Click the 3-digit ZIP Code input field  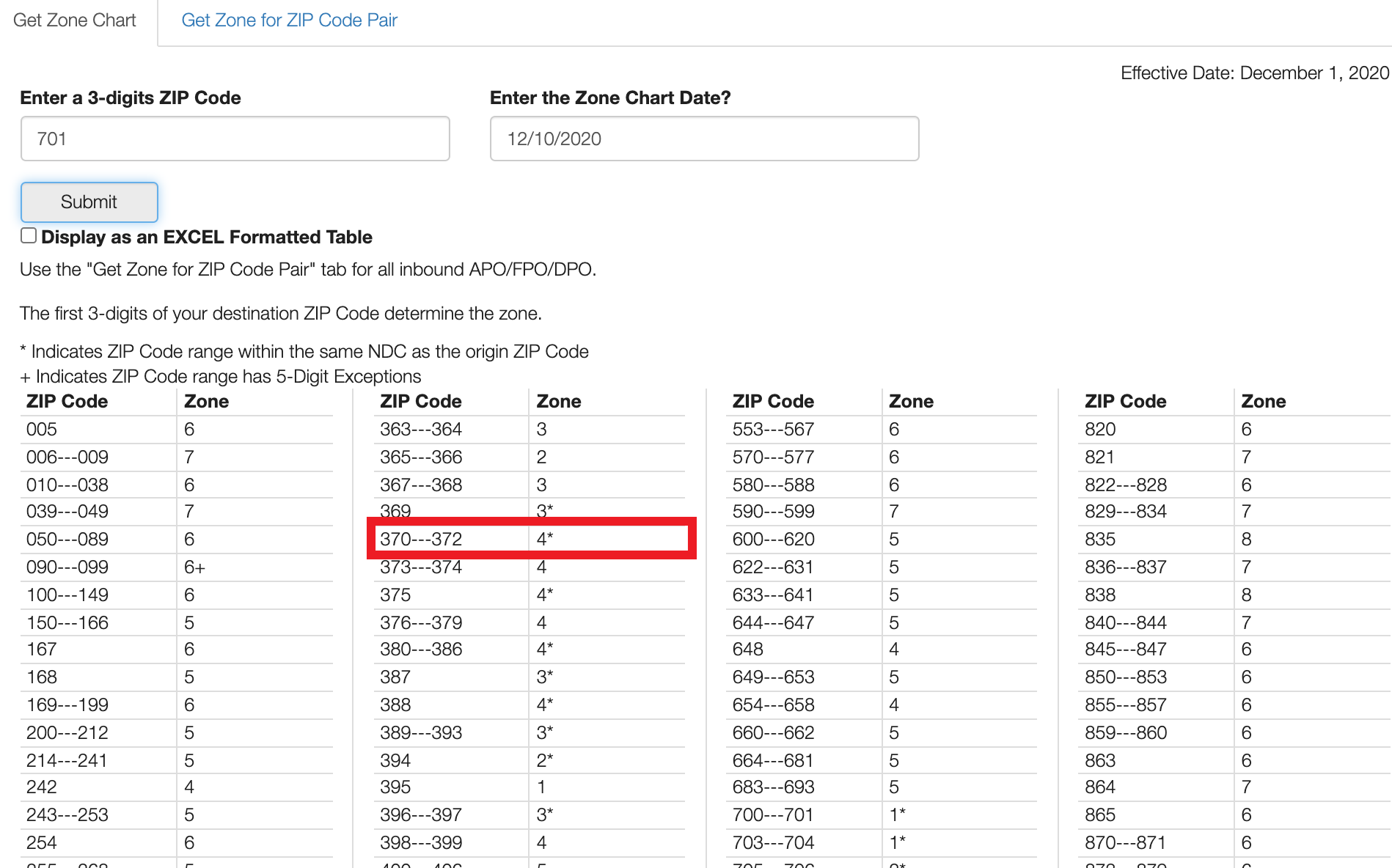tap(235, 139)
